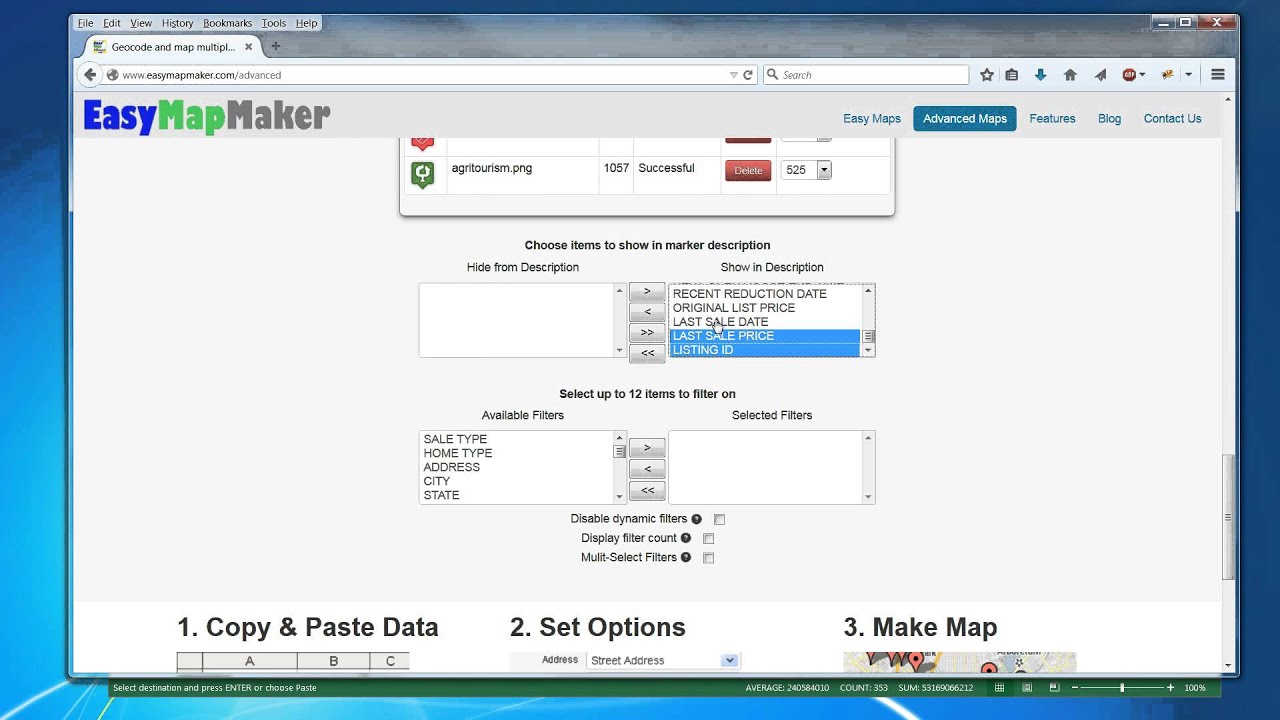Switch Excel to Normal view icon
This screenshot has height=720, width=1280.
pos(999,688)
